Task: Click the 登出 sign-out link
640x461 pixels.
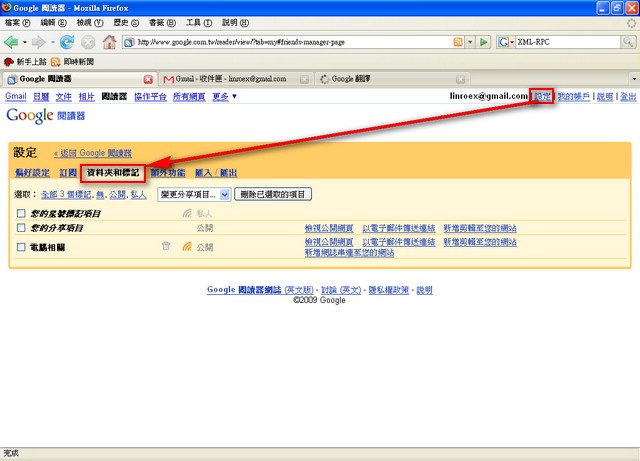Action: [628, 96]
